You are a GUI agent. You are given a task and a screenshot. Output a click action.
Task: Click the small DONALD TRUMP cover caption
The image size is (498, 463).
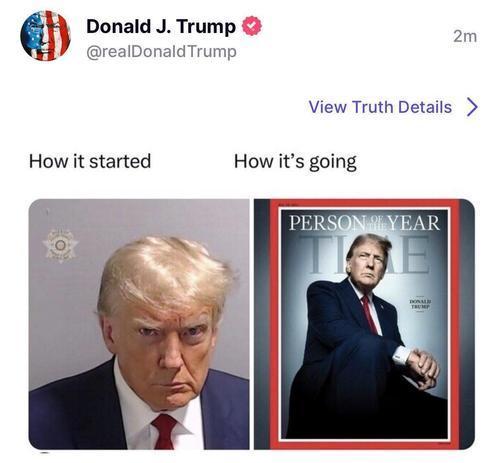click(420, 304)
